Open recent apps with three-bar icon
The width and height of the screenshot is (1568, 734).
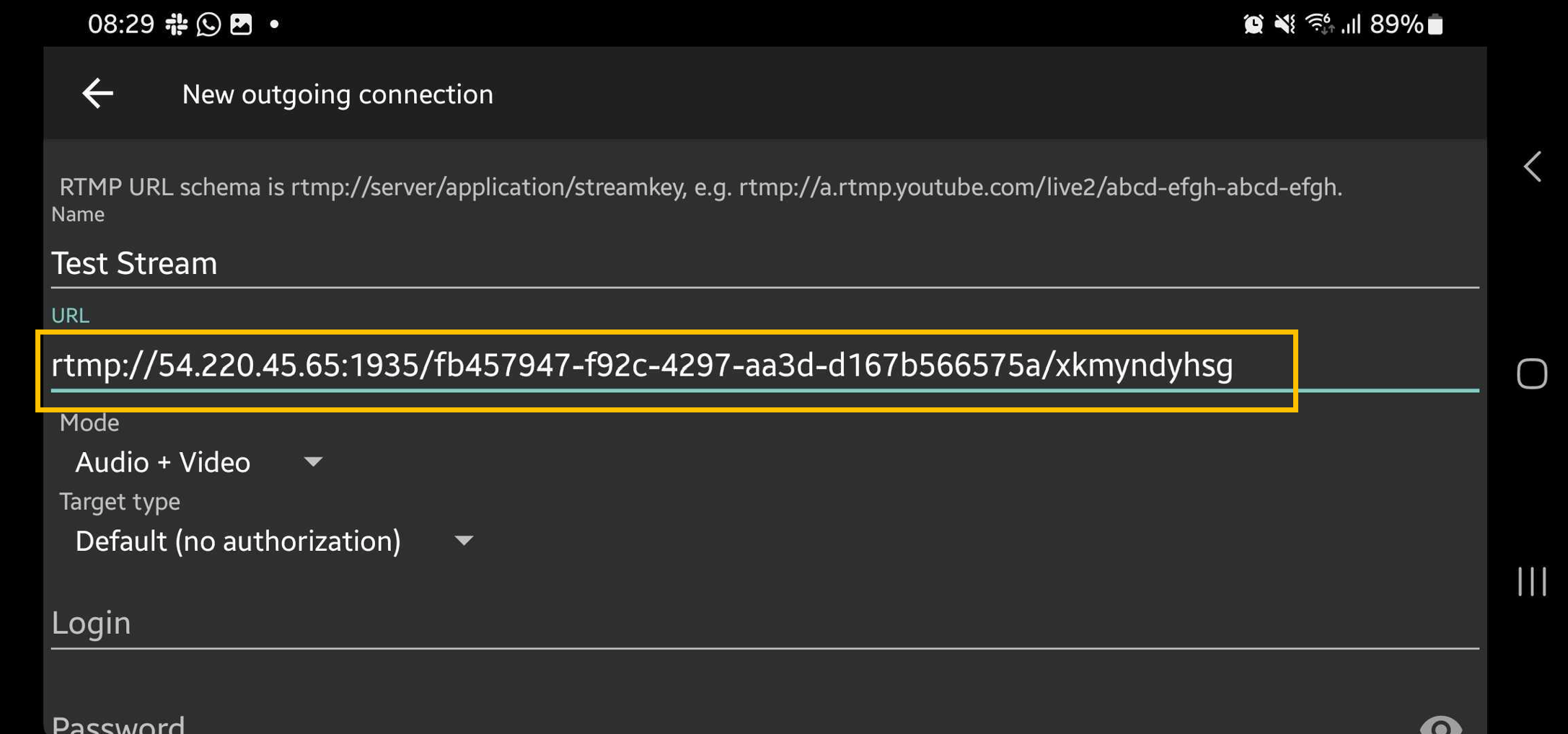pyautogui.click(x=1532, y=581)
